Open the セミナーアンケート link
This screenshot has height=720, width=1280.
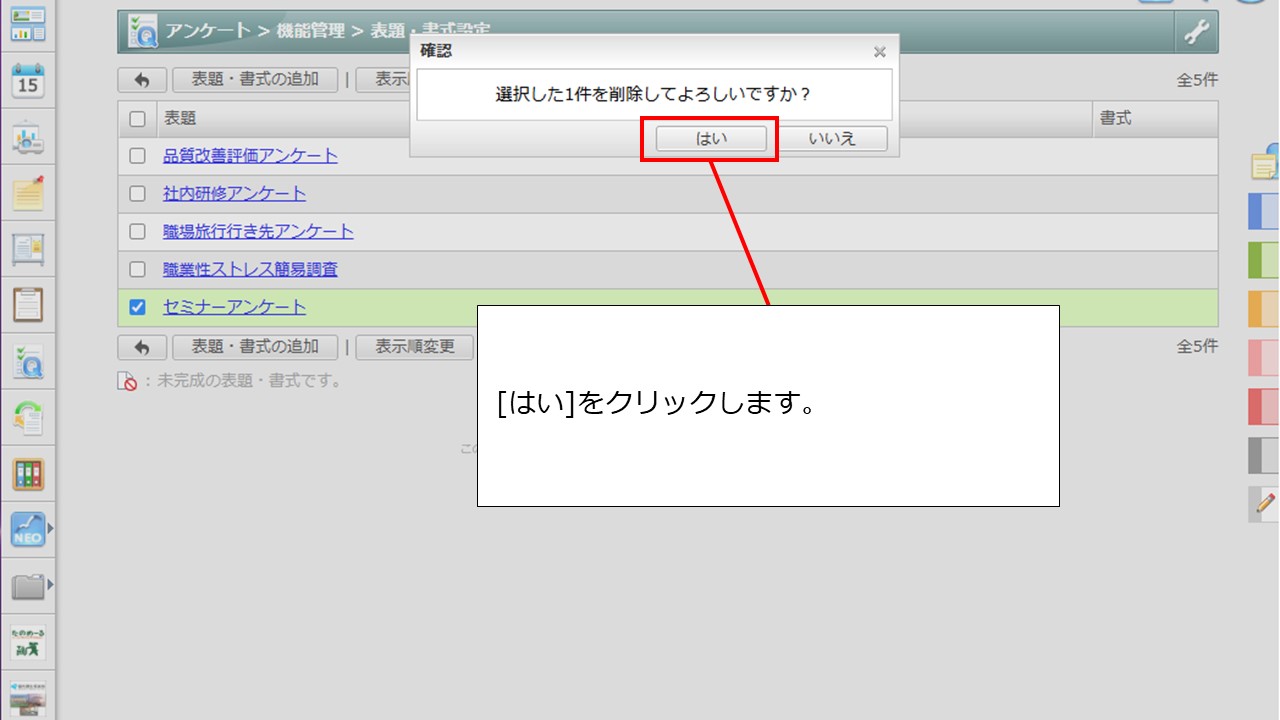pyautogui.click(x=234, y=307)
